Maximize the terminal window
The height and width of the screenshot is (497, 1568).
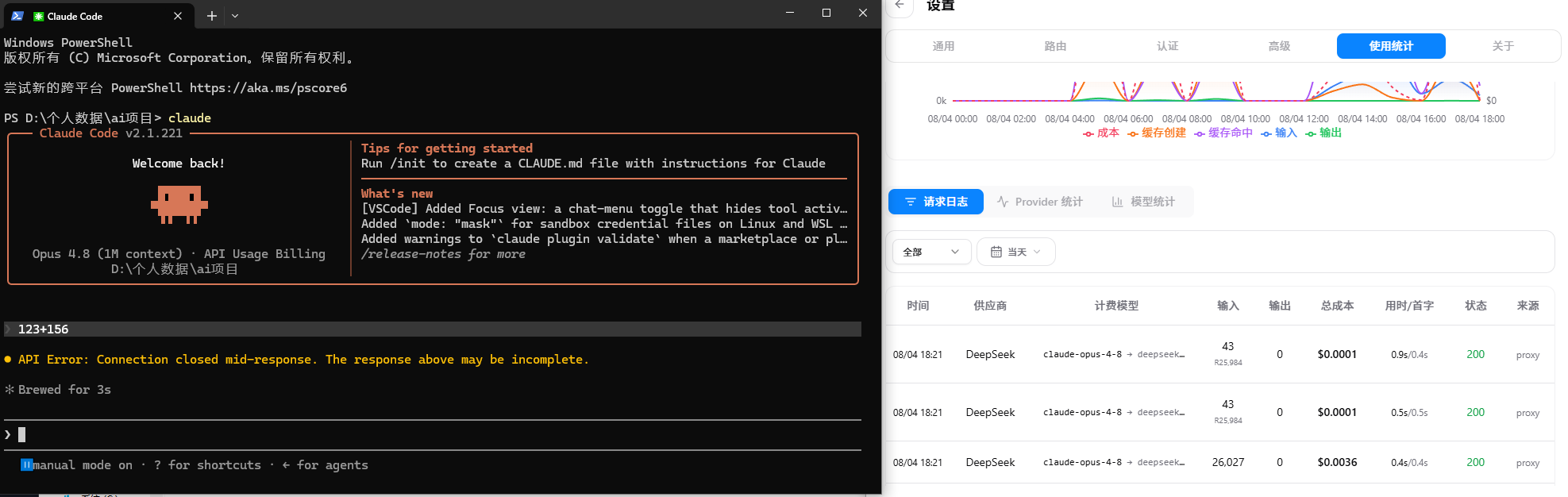point(826,13)
